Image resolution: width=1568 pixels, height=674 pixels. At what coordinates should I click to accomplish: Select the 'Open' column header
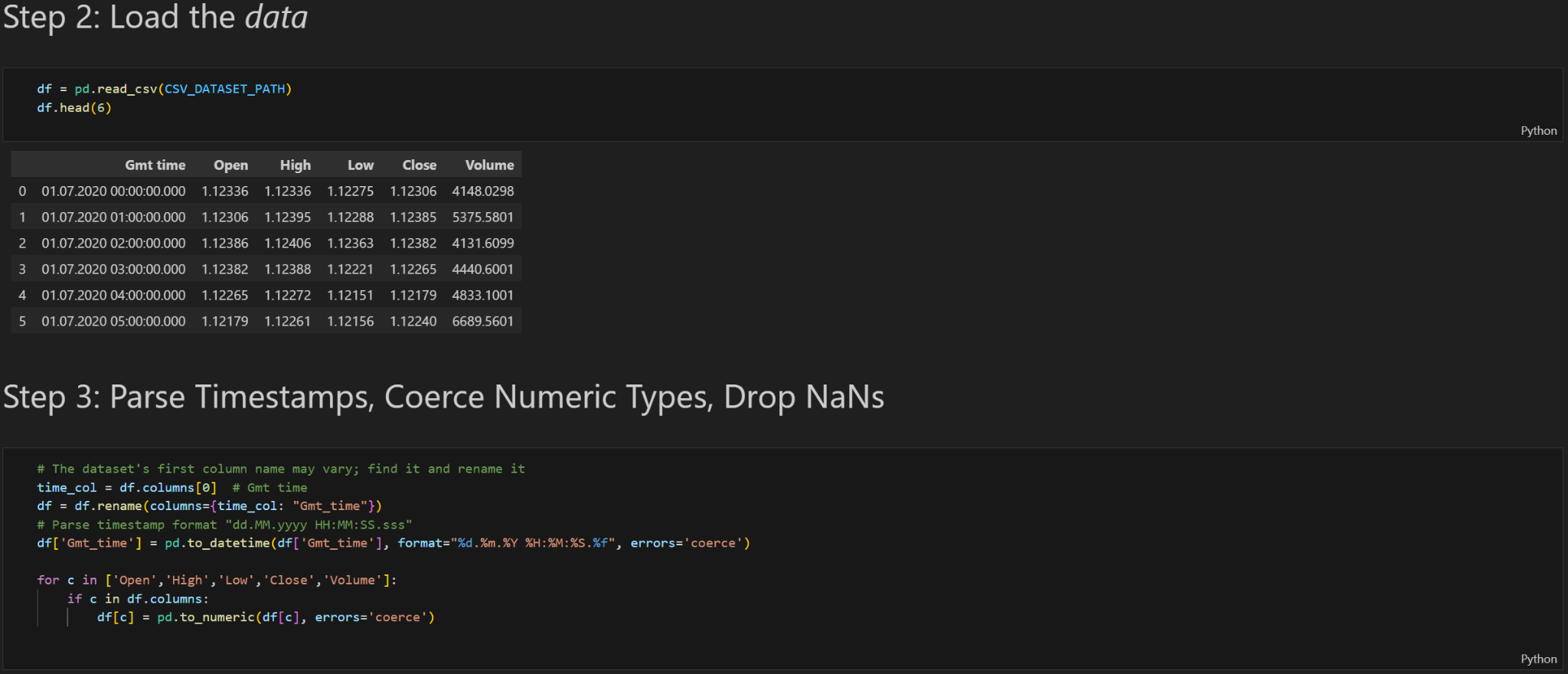click(230, 165)
